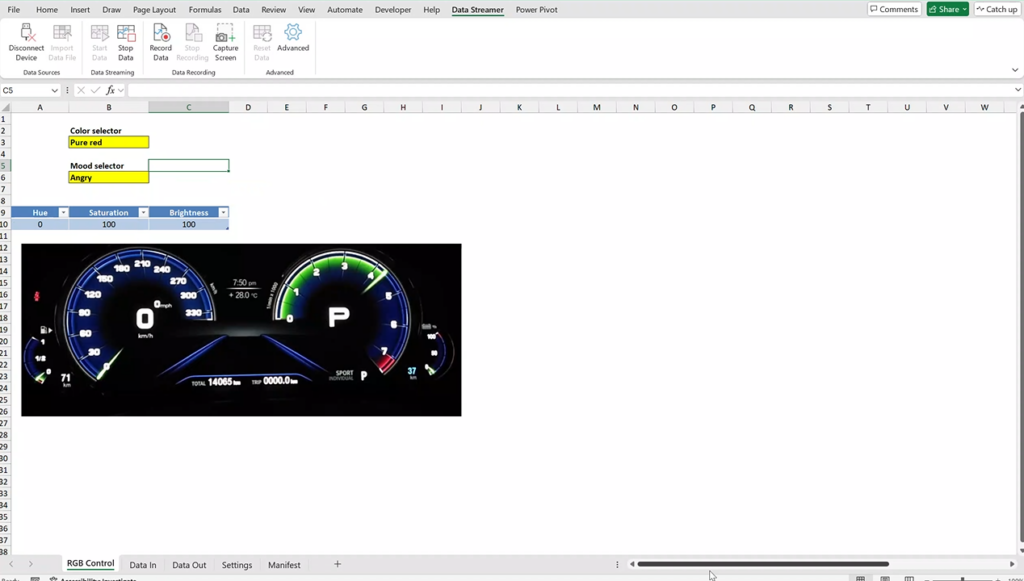Click the horizontal scrollbar thumb
This screenshot has height=581, width=1024.
click(762, 564)
